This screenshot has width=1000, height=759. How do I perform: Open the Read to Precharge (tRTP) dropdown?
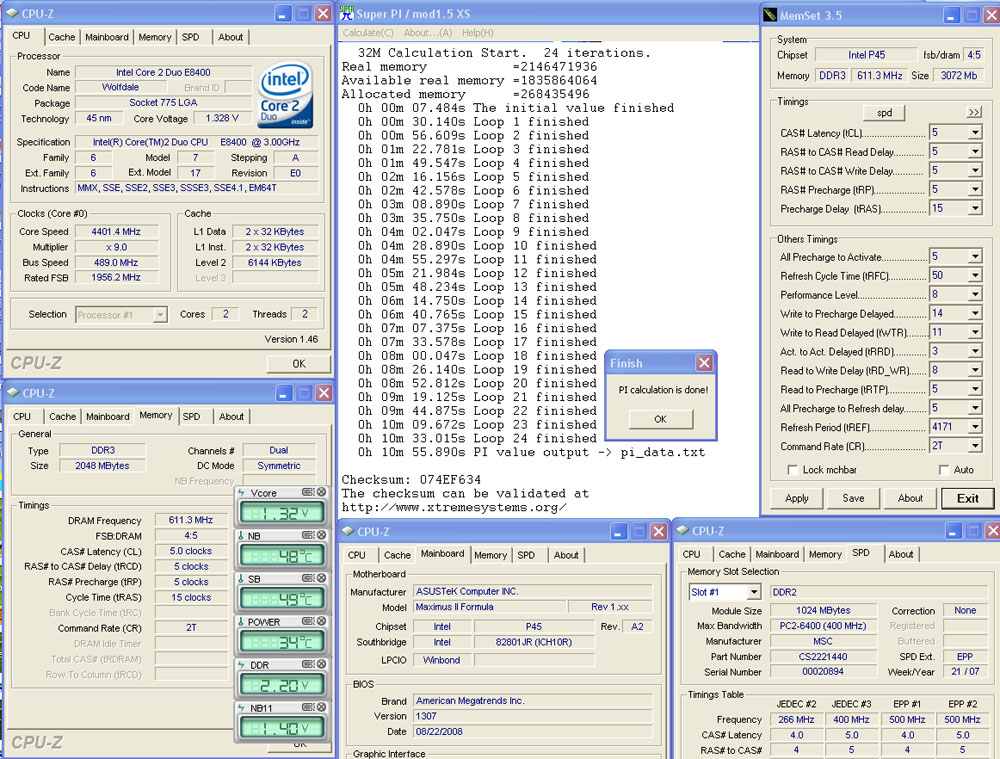click(974, 389)
